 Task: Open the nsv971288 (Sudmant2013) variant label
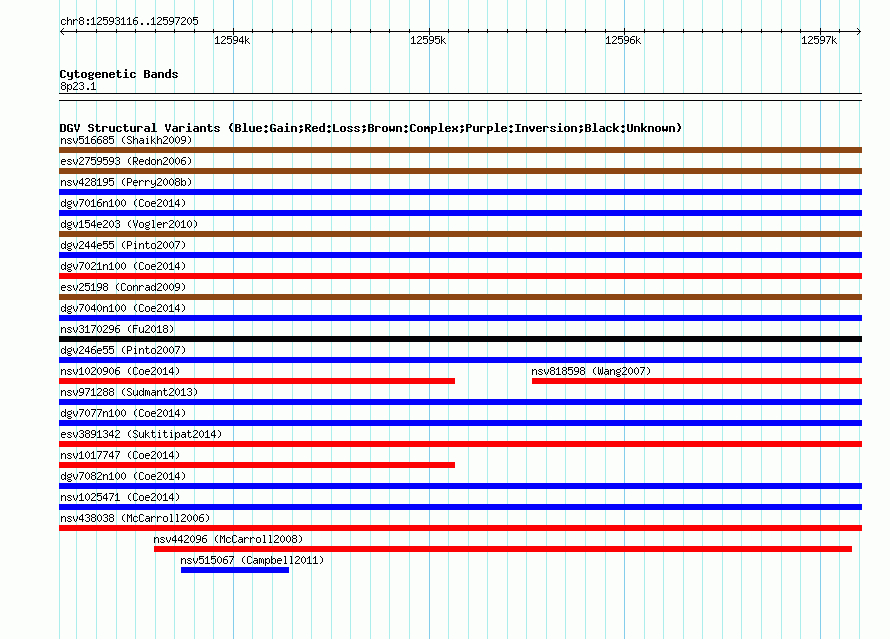[x=129, y=392]
